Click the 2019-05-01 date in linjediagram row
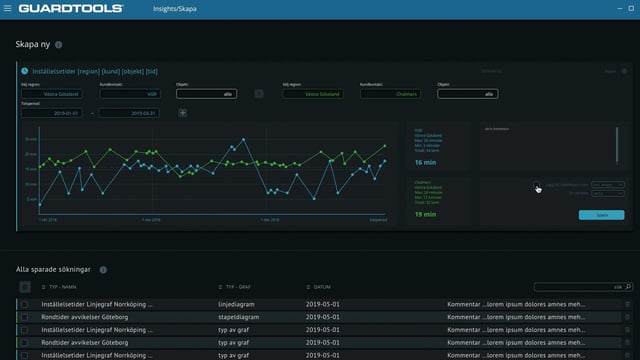The image size is (640, 360). point(322,304)
